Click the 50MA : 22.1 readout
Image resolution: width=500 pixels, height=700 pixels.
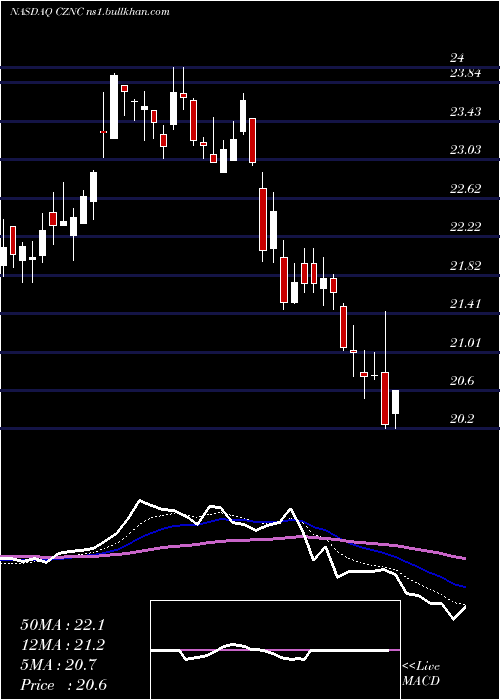62,625
